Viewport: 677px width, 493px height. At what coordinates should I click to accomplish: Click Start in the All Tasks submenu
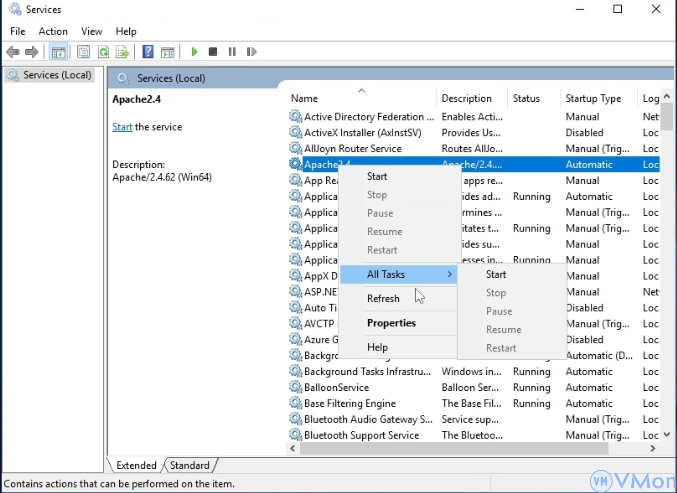[x=496, y=274]
